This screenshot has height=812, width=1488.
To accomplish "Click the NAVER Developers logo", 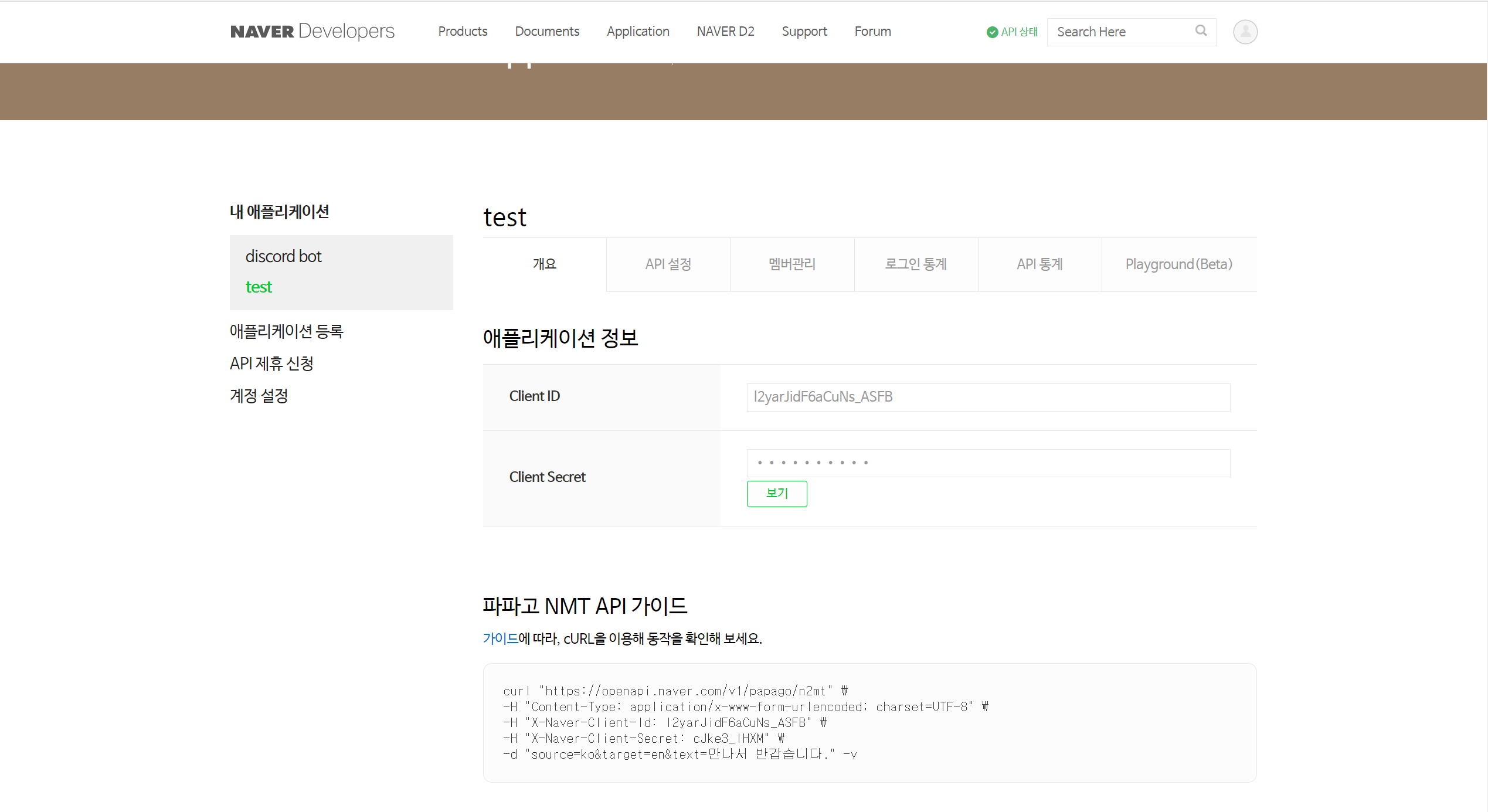I will (x=312, y=31).
